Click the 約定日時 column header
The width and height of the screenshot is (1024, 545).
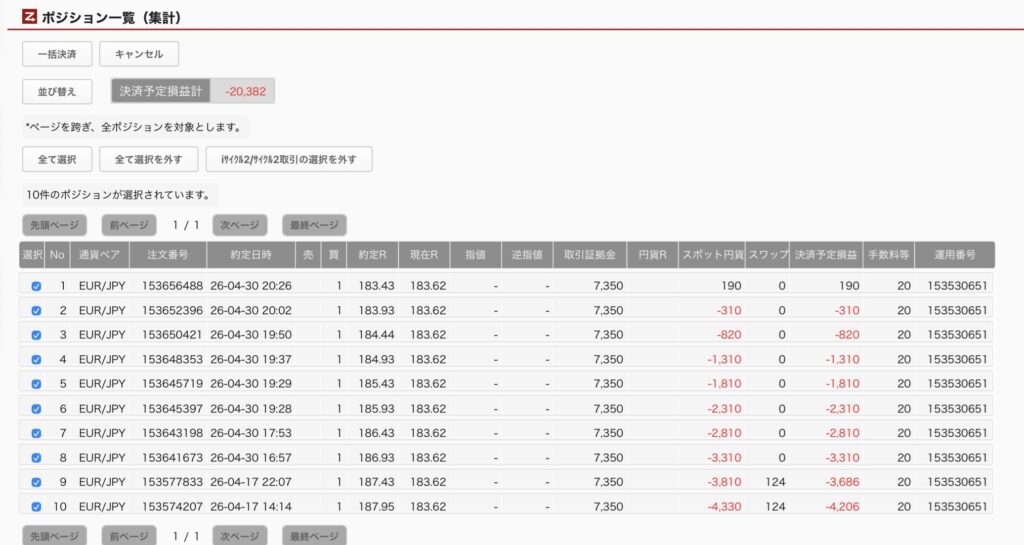tap(251, 255)
